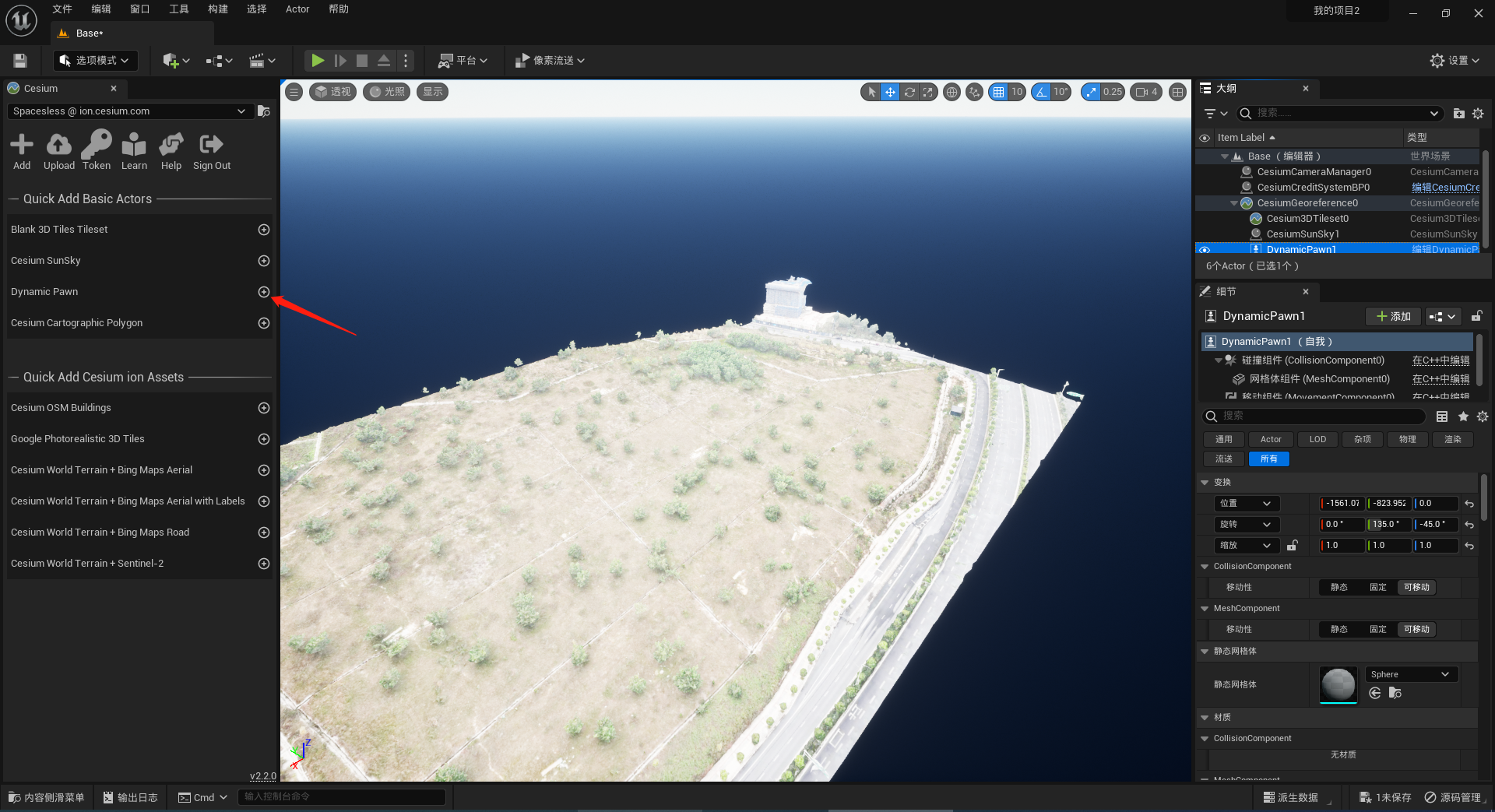Select the translate transform tool in viewport
This screenshot has width=1495, height=812.
coord(890,92)
